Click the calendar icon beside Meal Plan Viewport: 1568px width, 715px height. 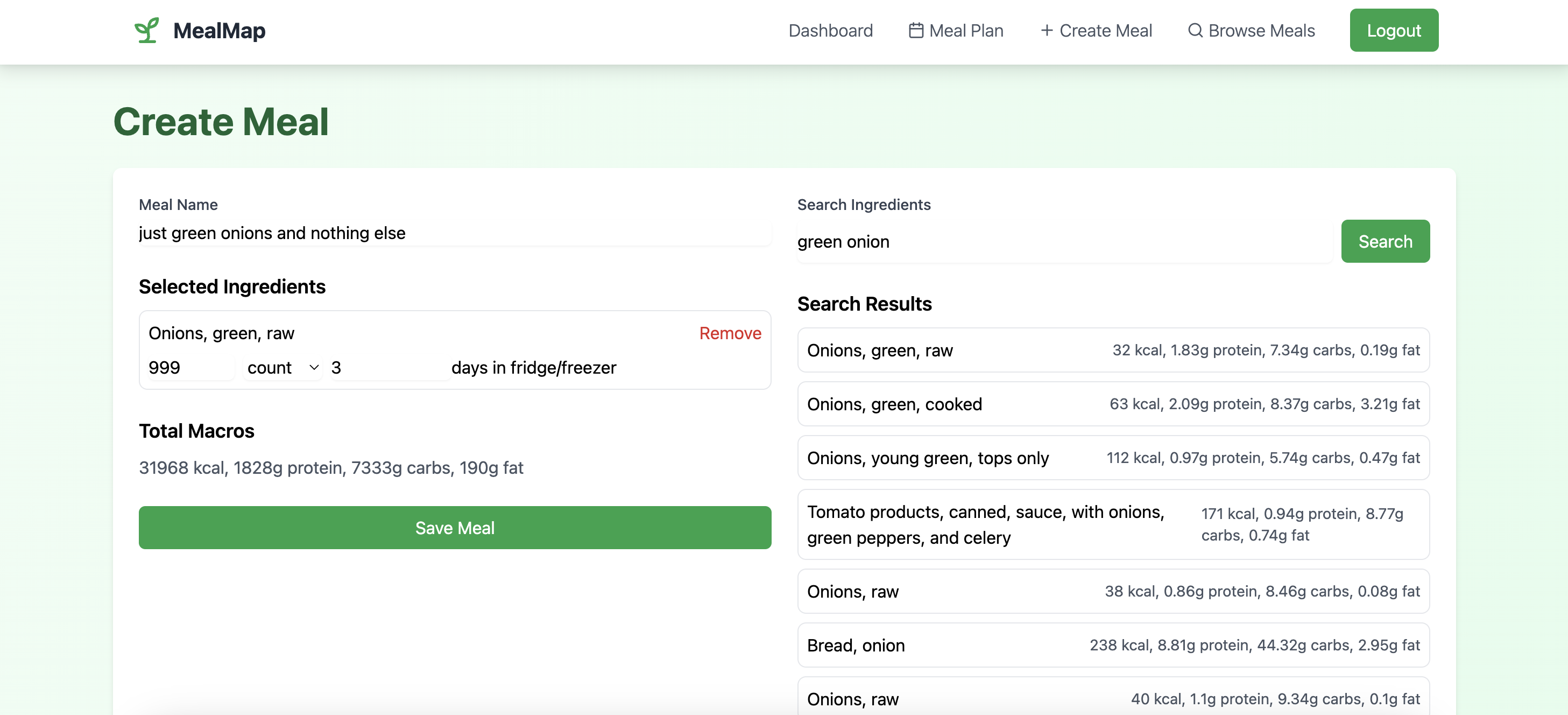[x=915, y=31]
